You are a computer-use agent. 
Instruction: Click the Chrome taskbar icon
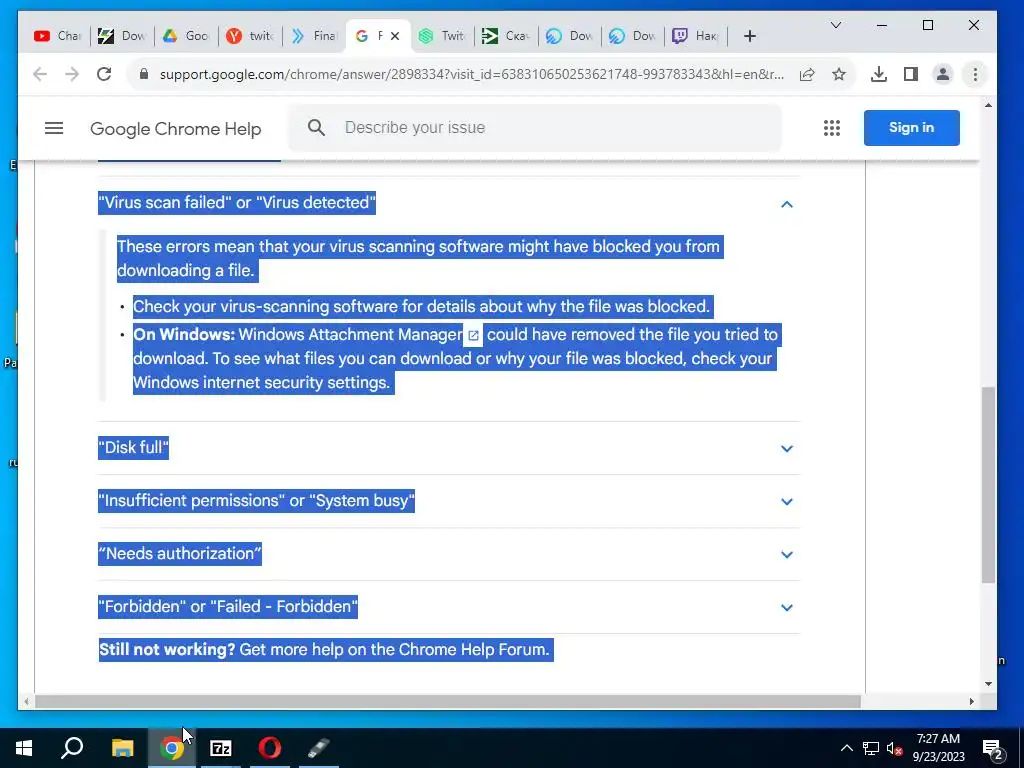tap(171, 748)
